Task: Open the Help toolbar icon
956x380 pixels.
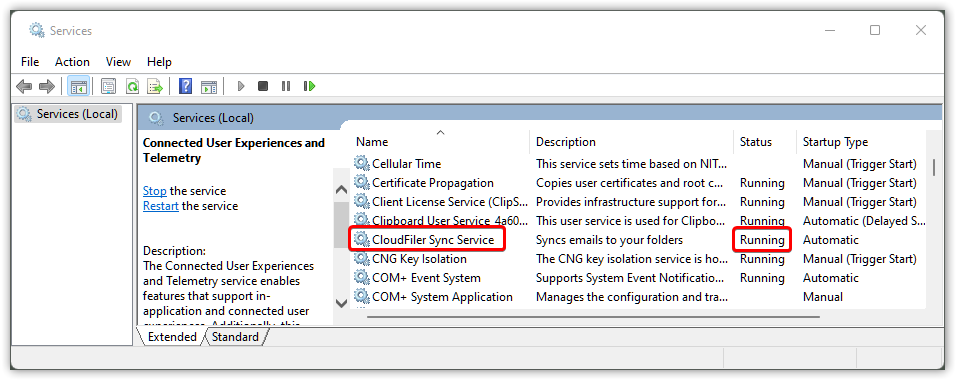Action: coord(185,86)
